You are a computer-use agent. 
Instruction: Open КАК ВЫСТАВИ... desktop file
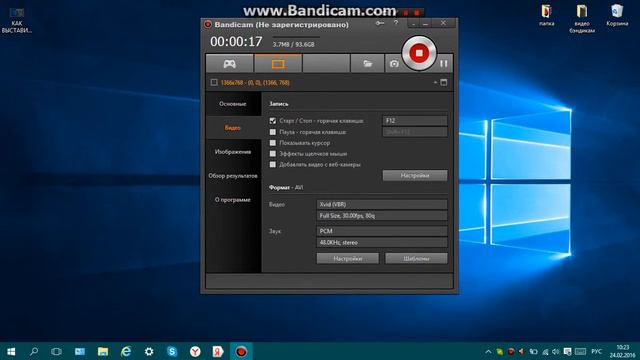tap(17, 21)
